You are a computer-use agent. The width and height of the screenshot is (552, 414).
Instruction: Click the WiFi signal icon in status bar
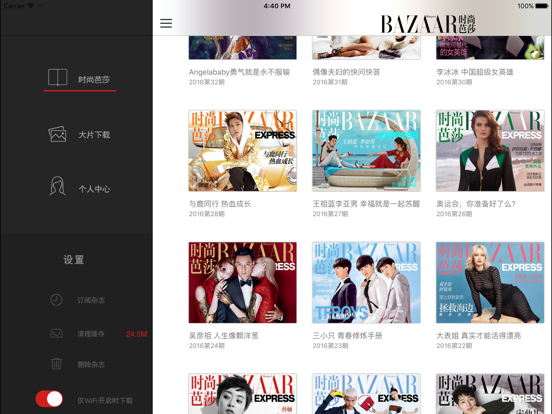[x=31, y=6]
